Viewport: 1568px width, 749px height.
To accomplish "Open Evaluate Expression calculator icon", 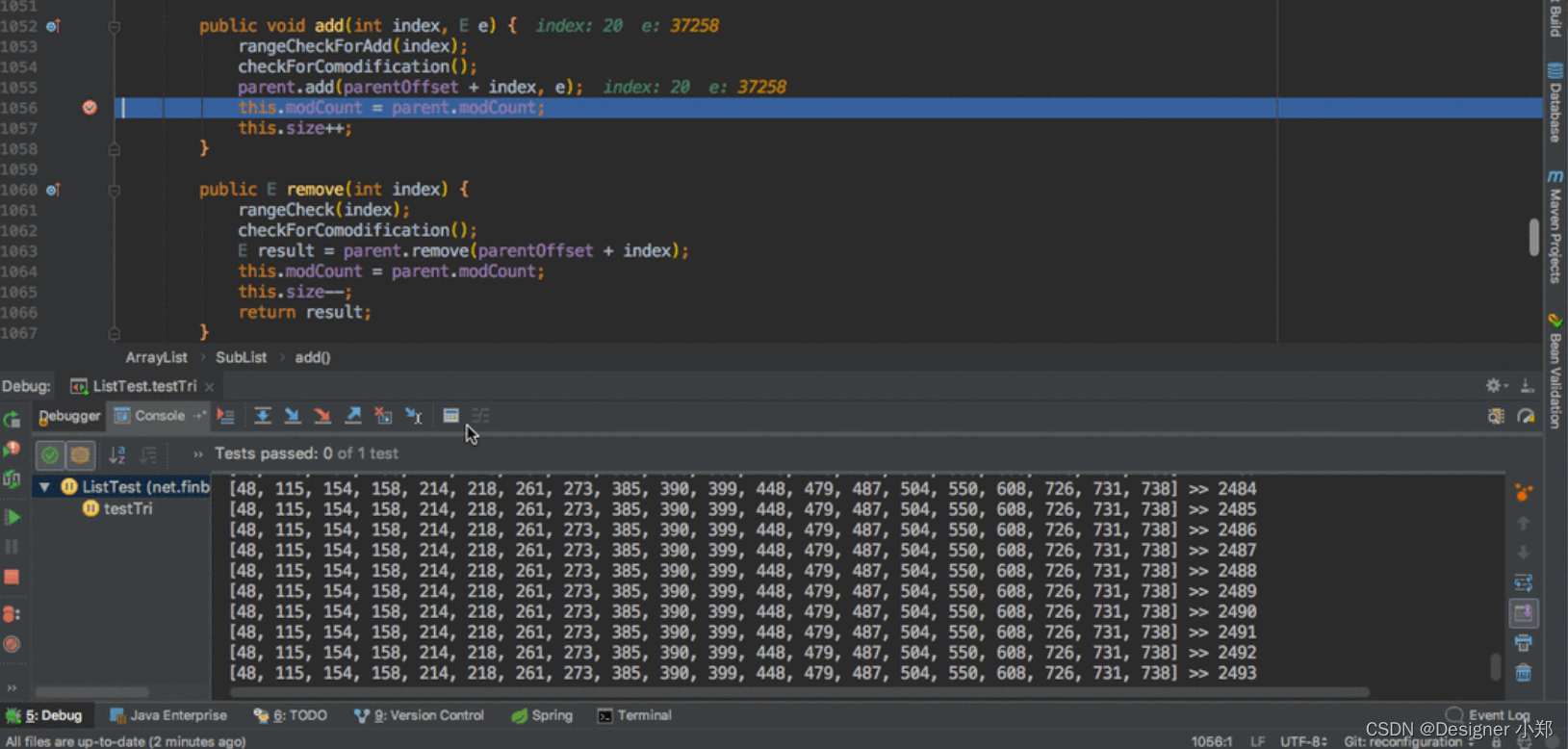I will (x=450, y=416).
